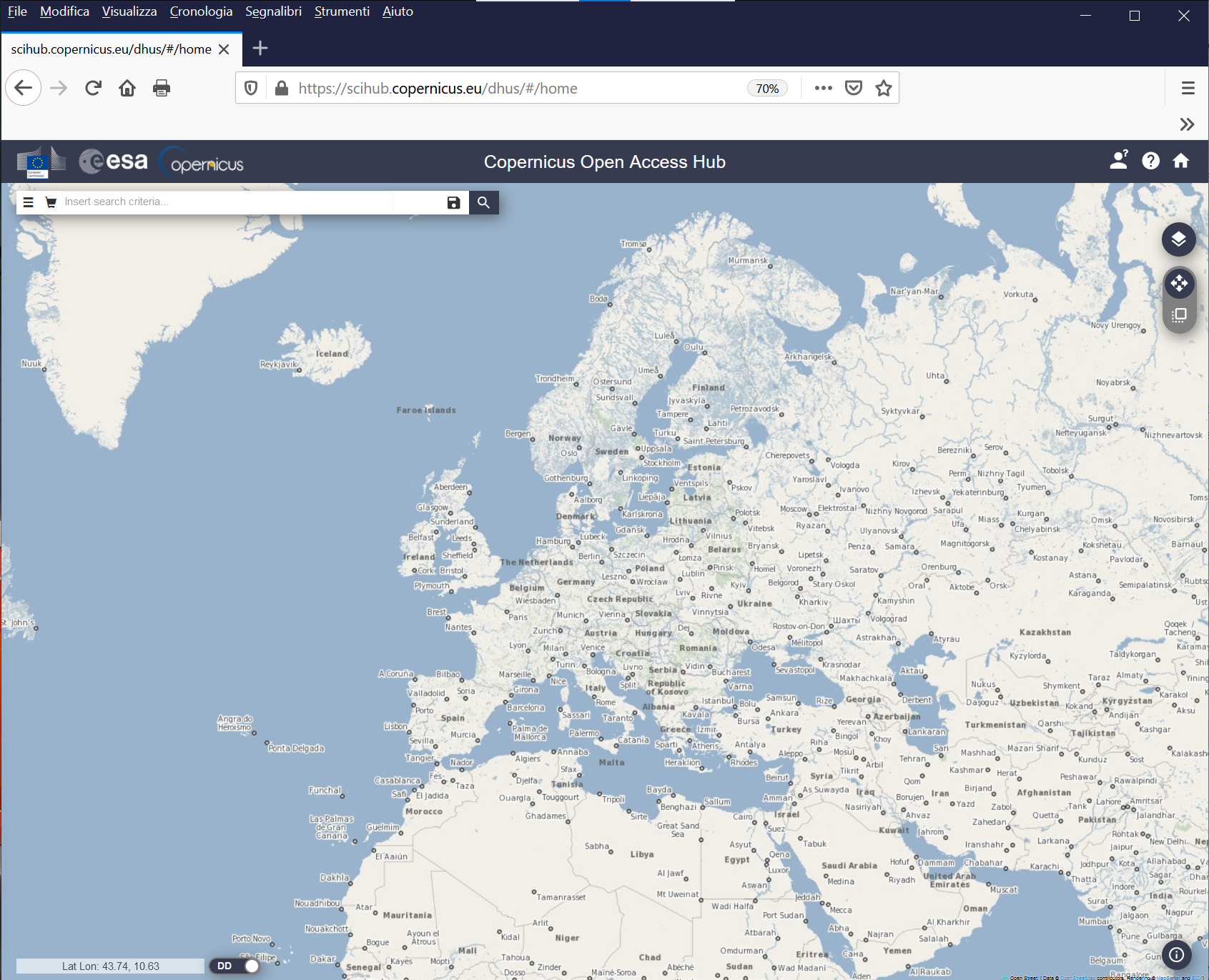Go to the Hub home icon

(1181, 161)
